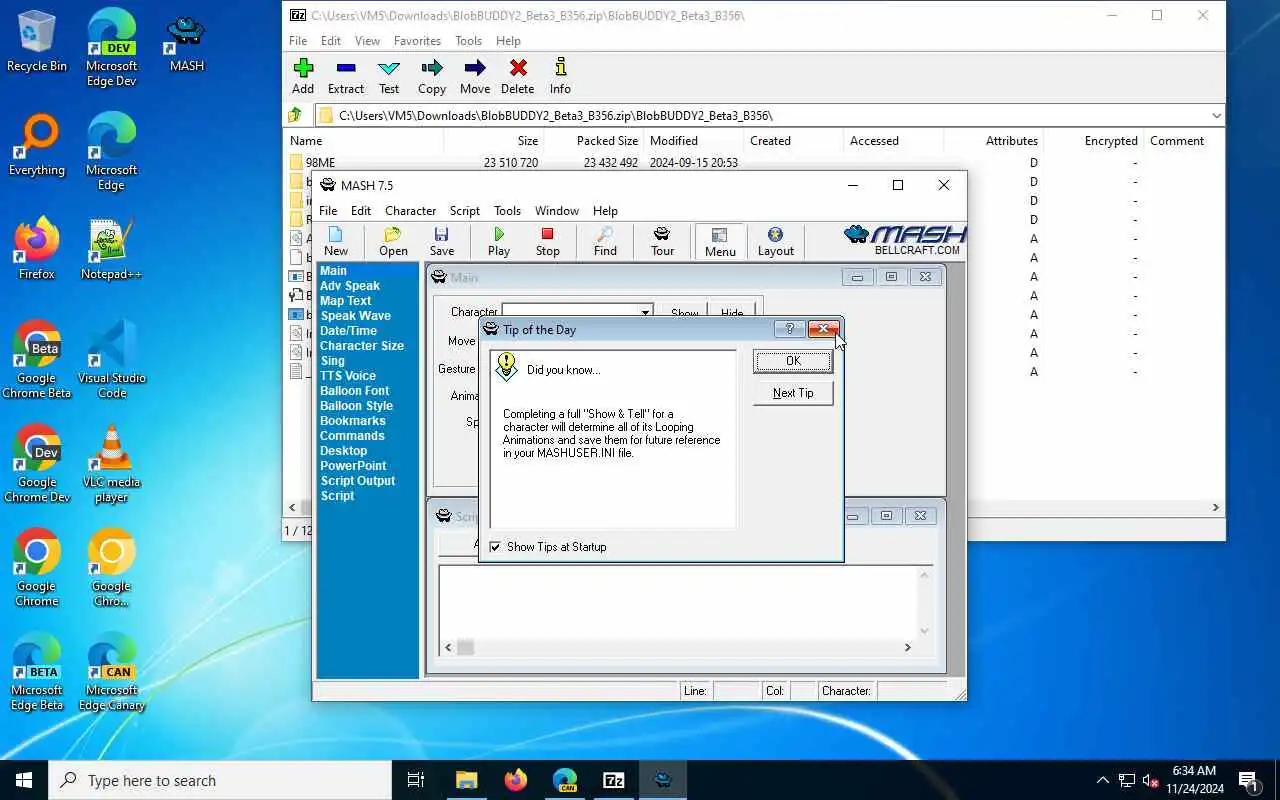Click the 7-Zip Move icon

click(475, 76)
